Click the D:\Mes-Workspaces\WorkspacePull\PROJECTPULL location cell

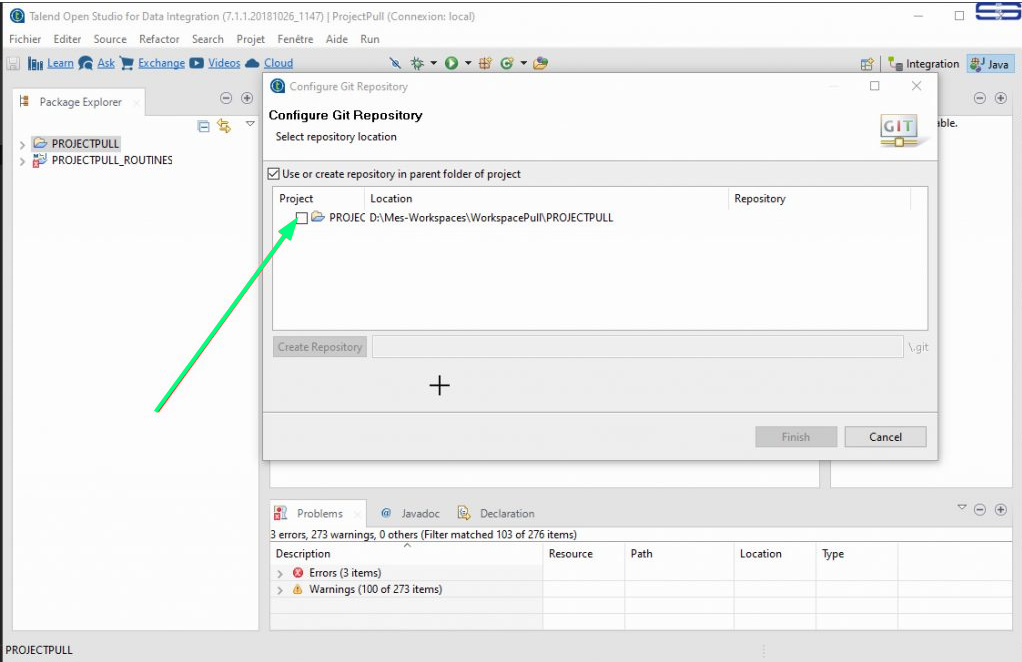491,218
